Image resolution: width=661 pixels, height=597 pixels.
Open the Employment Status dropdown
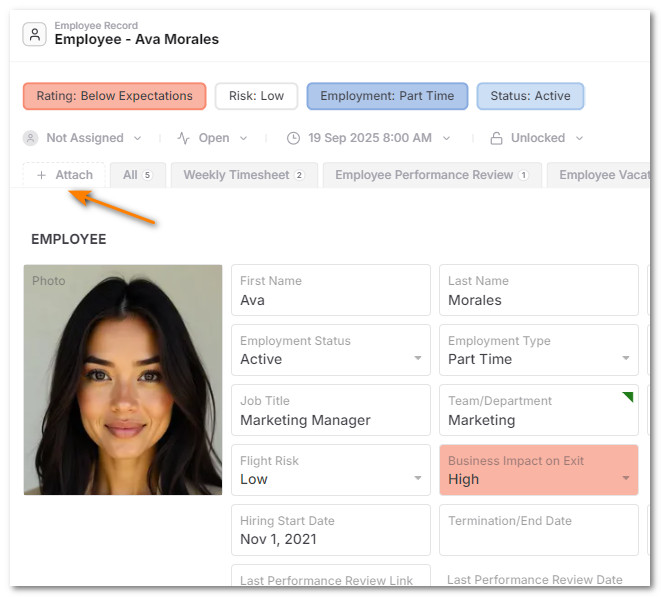click(417, 358)
